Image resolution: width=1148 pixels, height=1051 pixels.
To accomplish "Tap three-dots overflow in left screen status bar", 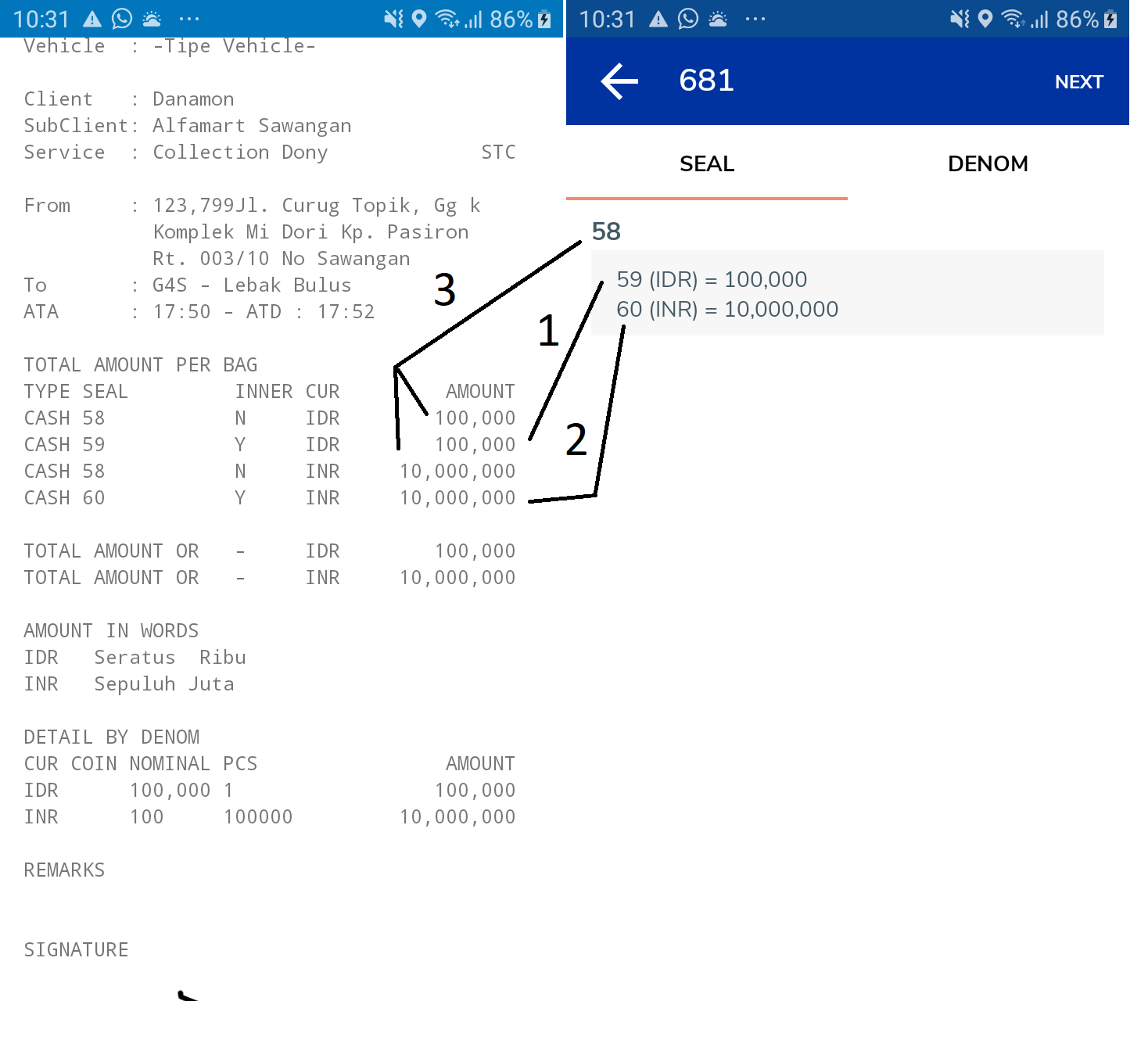I will point(189,19).
